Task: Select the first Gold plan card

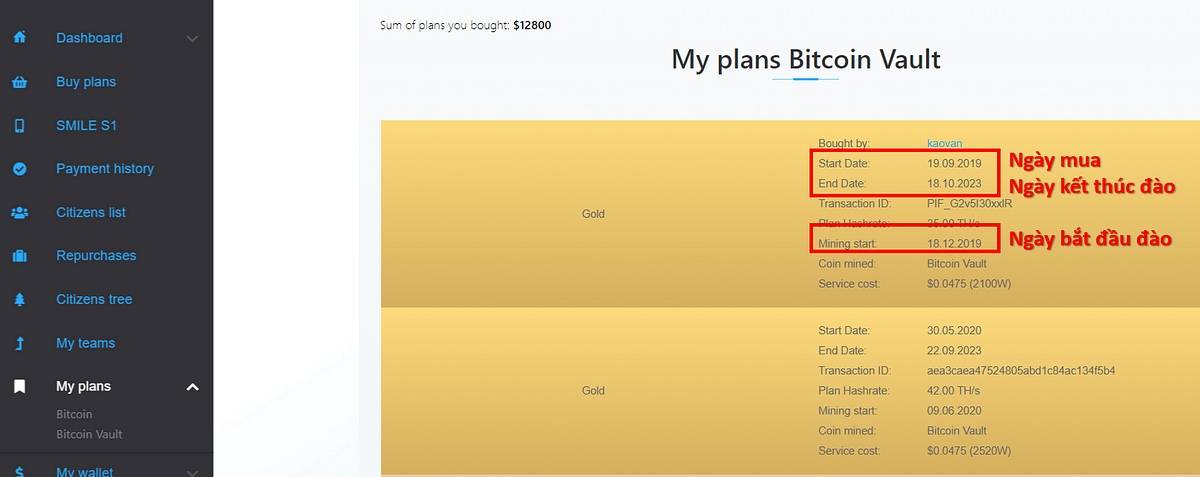Action: 789,213
